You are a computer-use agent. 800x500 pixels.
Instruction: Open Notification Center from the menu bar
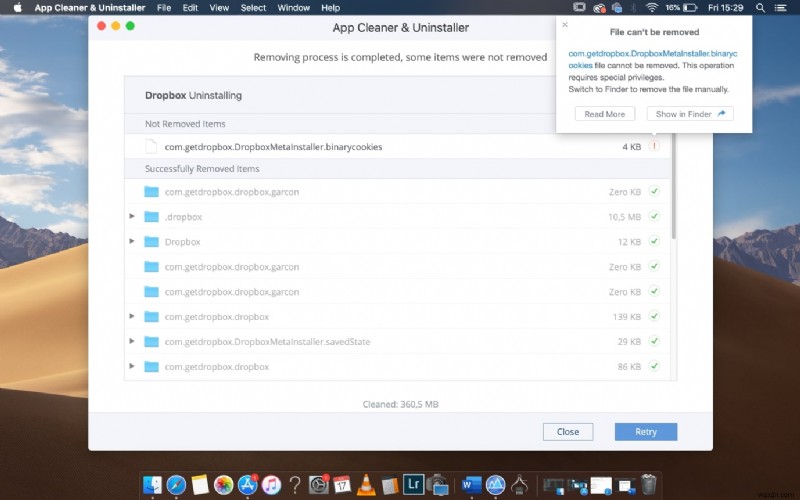click(x=781, y=8)
